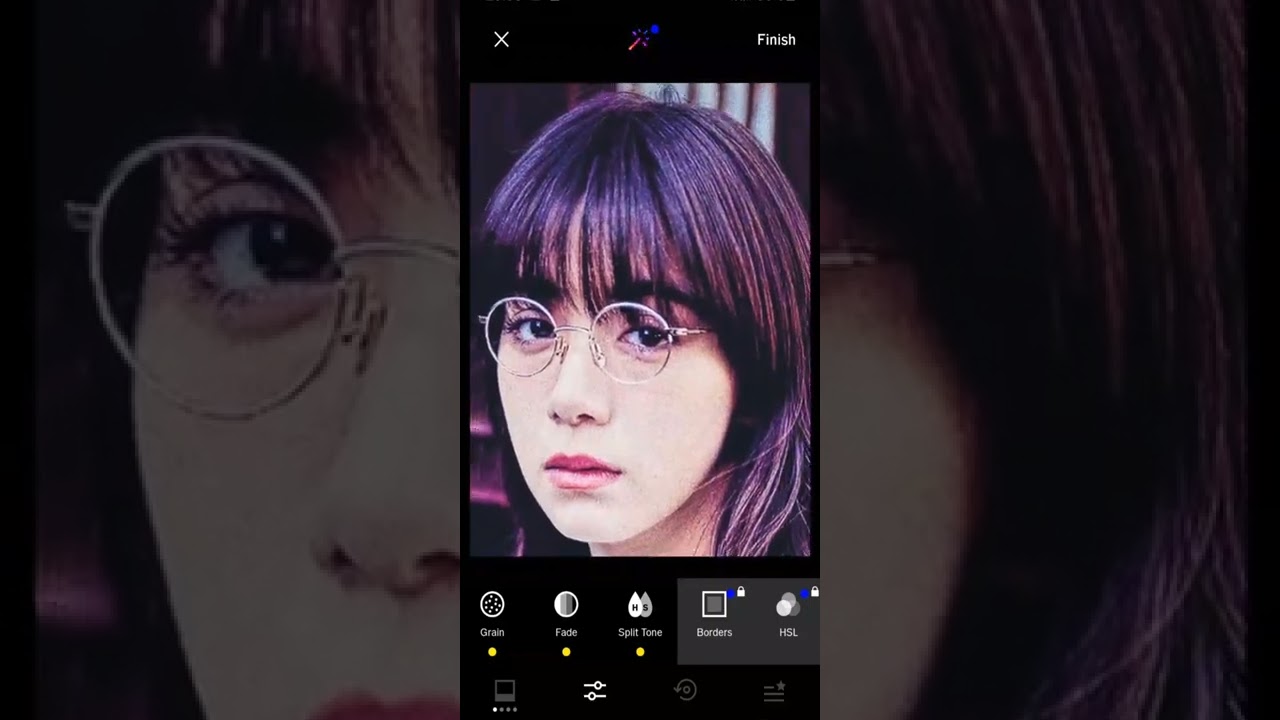This screenshot has height=720, width=1280.
Task: Tap the yellow dot under Fade
Action: pyautogui.click(x=566, y=652)
